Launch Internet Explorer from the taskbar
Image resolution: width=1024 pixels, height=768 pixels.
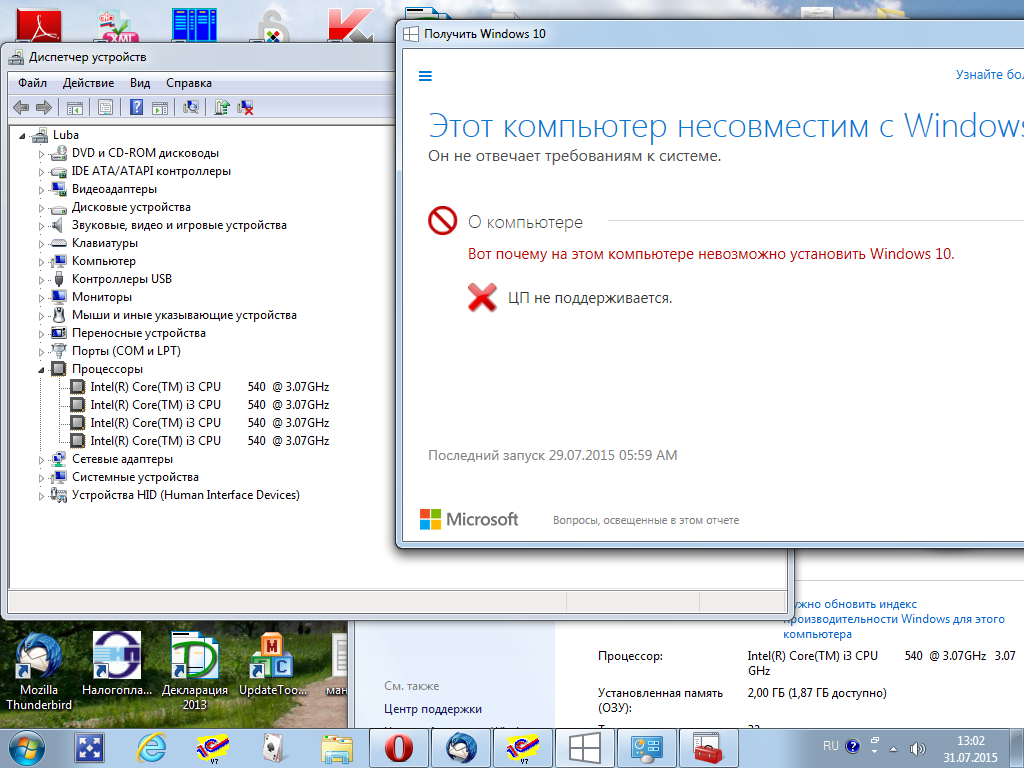[x=152, y=748]
